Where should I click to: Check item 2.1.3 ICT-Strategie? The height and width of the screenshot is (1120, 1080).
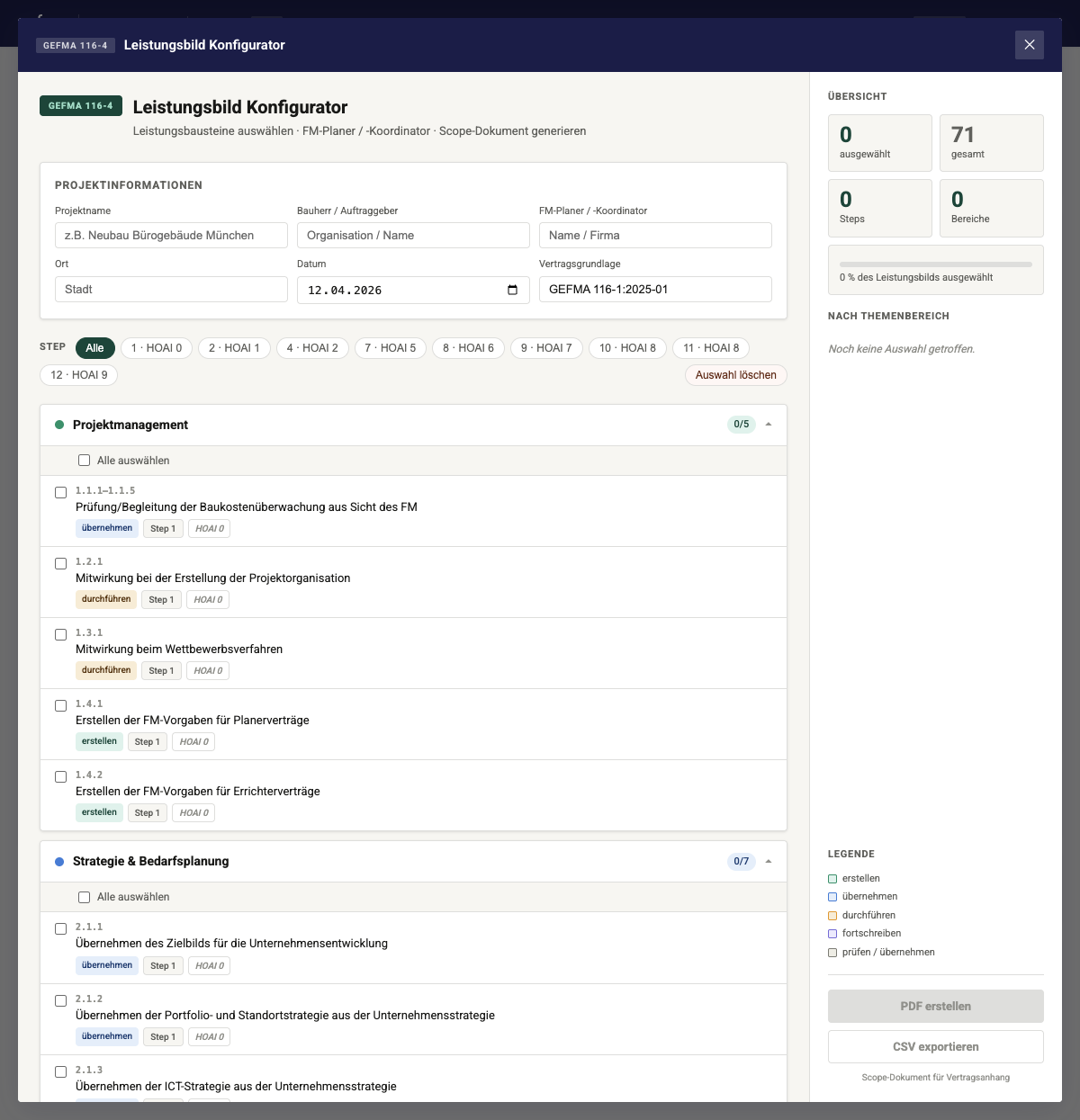(x=61, y=1072)
